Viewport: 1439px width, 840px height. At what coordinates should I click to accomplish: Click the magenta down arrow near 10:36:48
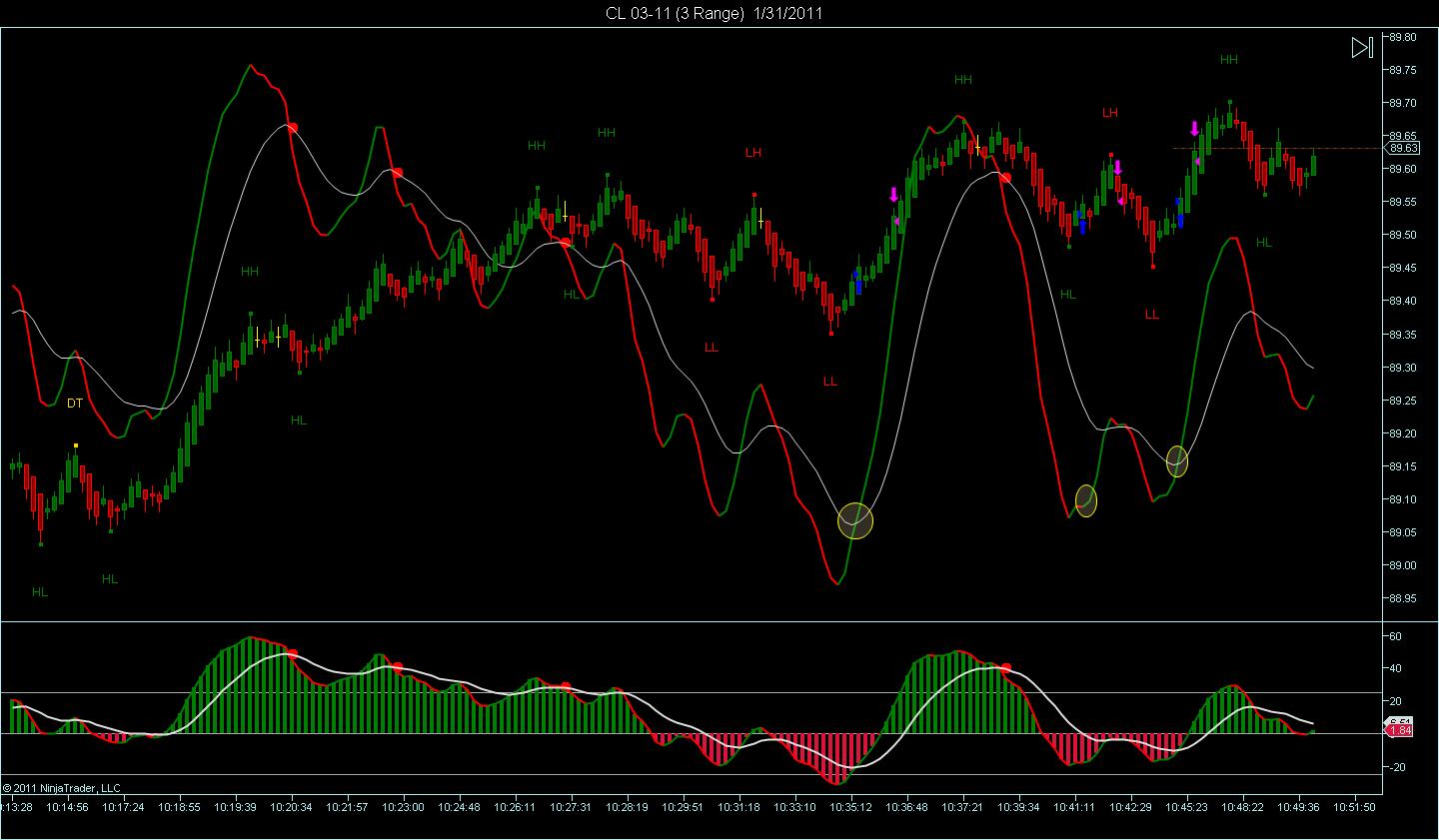tap(893, 195)
